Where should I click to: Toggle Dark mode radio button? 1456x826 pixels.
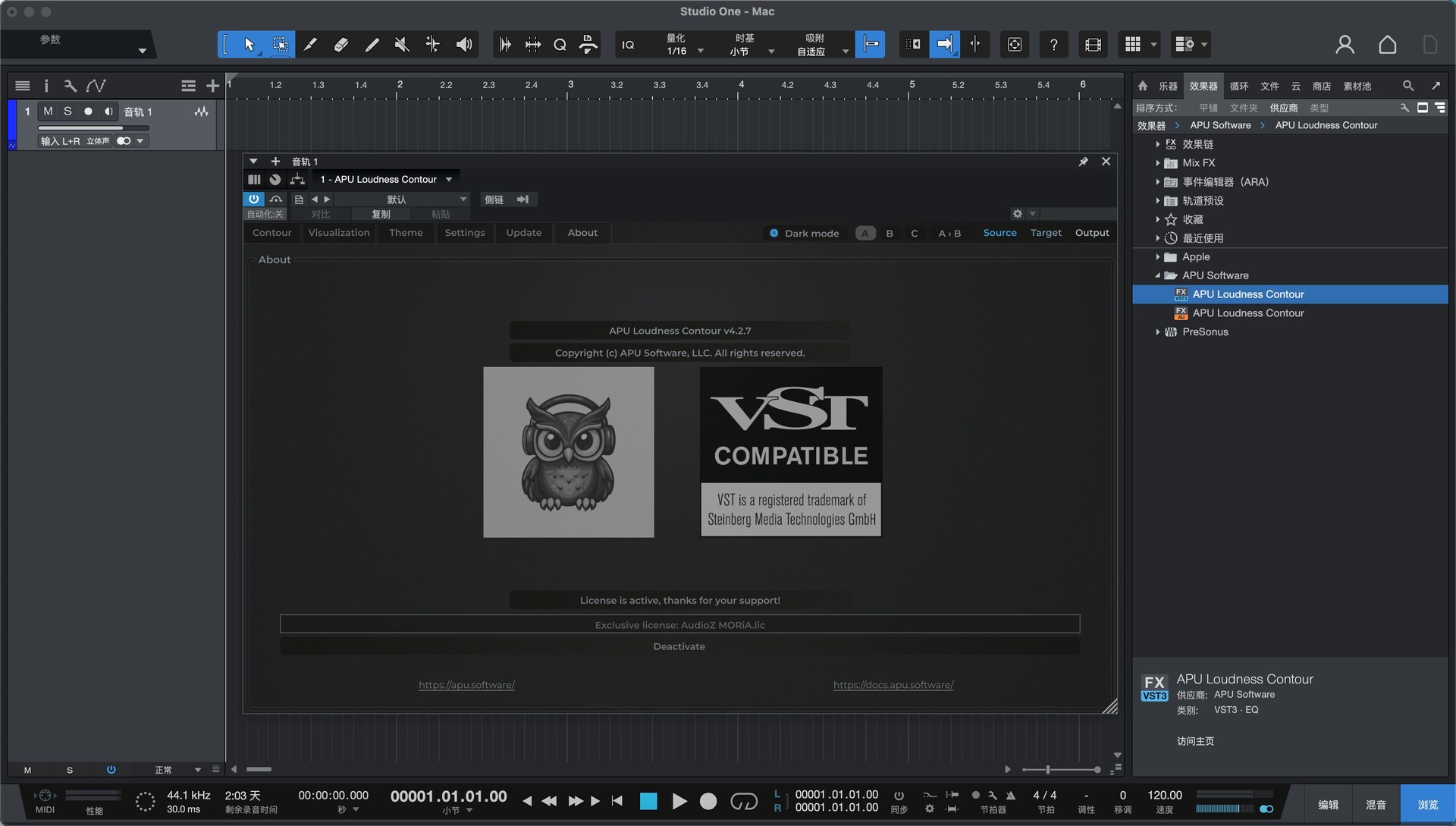(x=773, y=233)
